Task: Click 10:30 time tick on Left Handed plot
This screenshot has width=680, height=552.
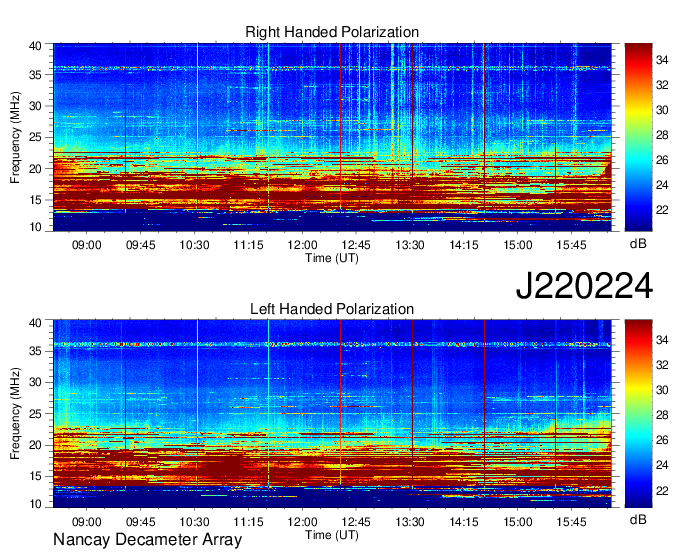Action: coord(194,522)
